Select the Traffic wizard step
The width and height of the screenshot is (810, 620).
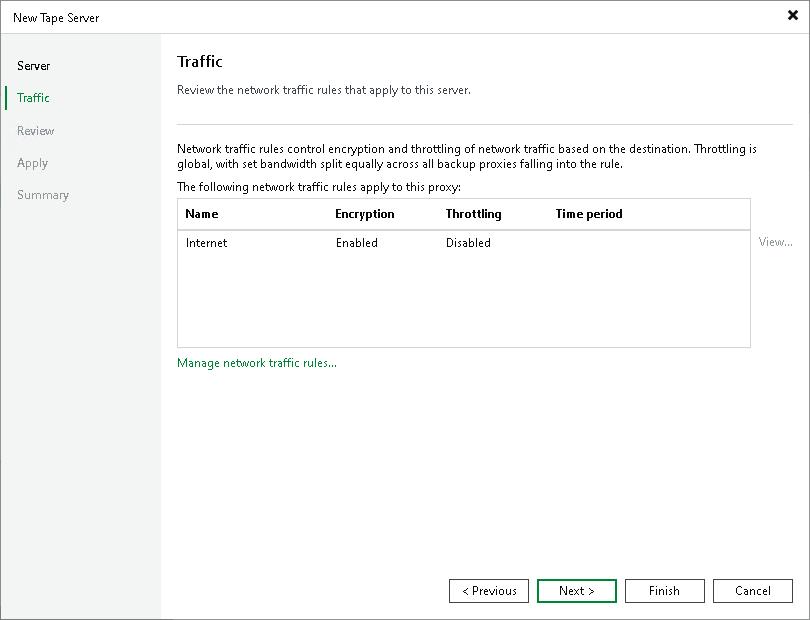point(33,98)
